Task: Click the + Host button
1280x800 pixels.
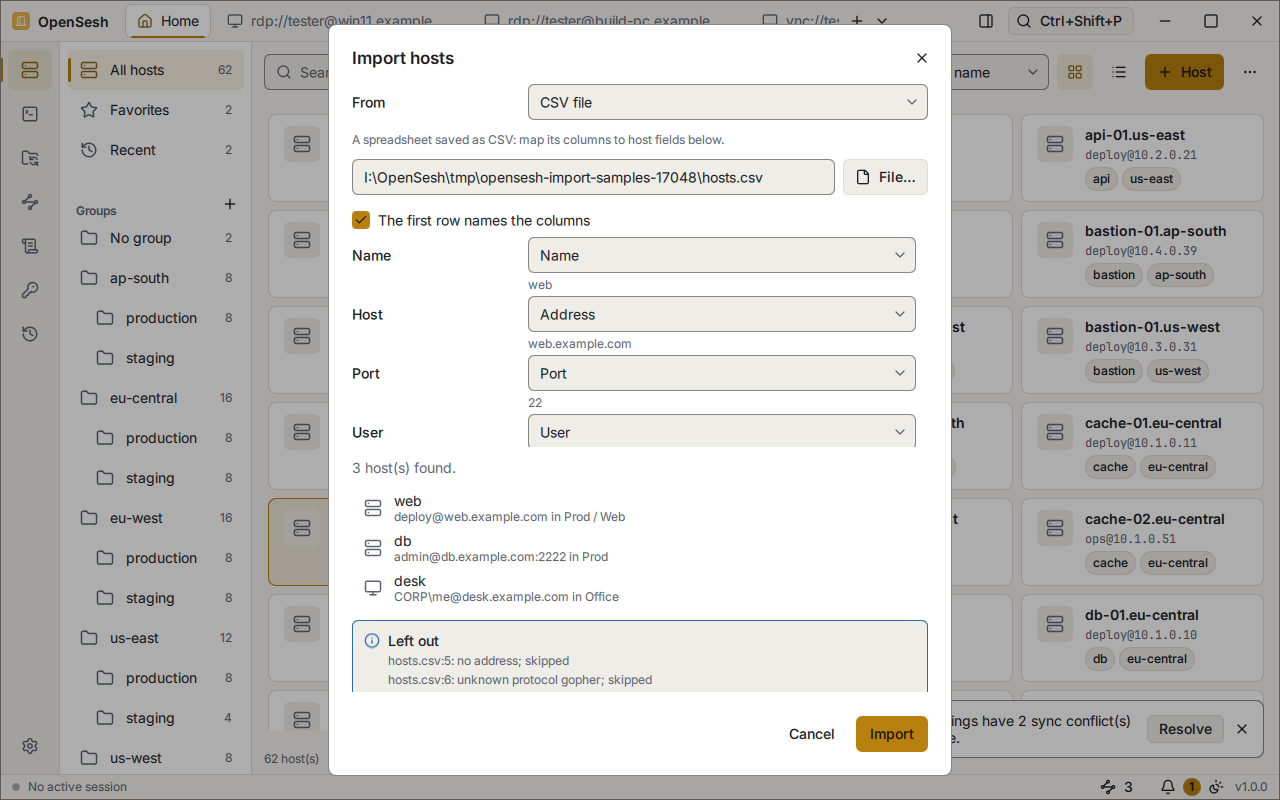Action: coord(1184,72)
